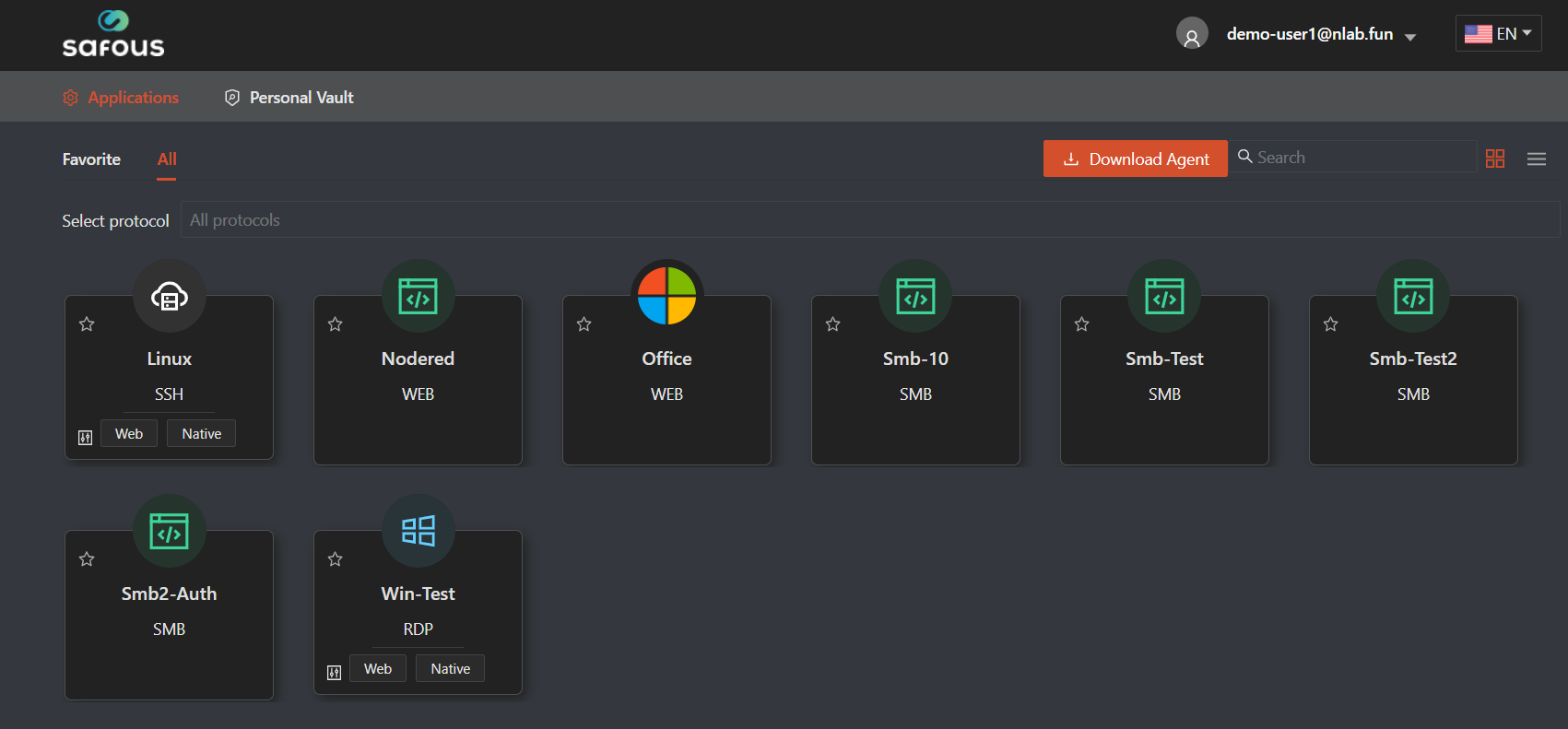Image resolution: width=1568 pixels, height=729 pixels.
Task: Click the Smb2-Auth application icon
Action: pos(170,532)
